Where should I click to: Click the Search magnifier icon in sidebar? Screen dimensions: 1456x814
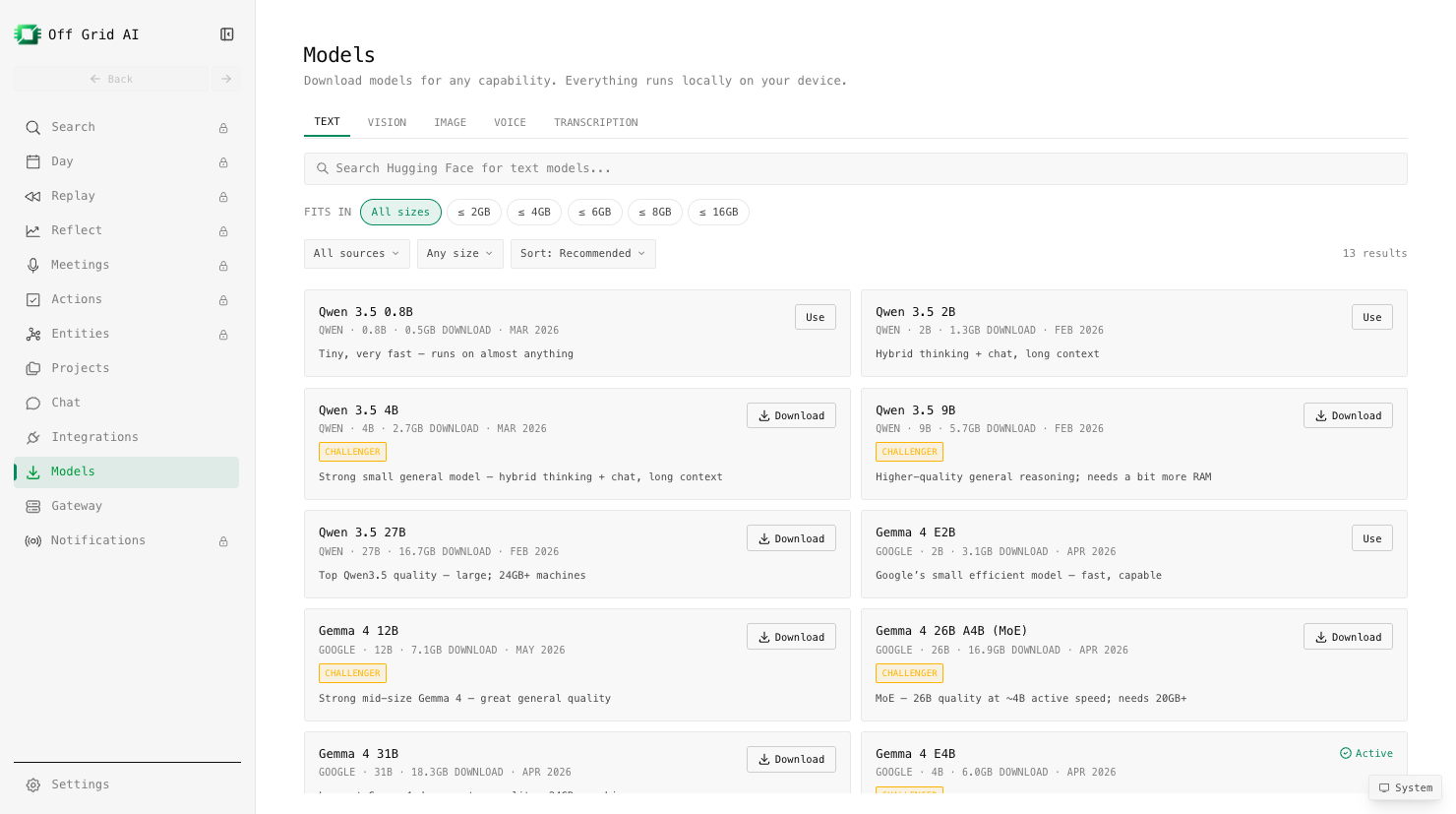point(33,128)
